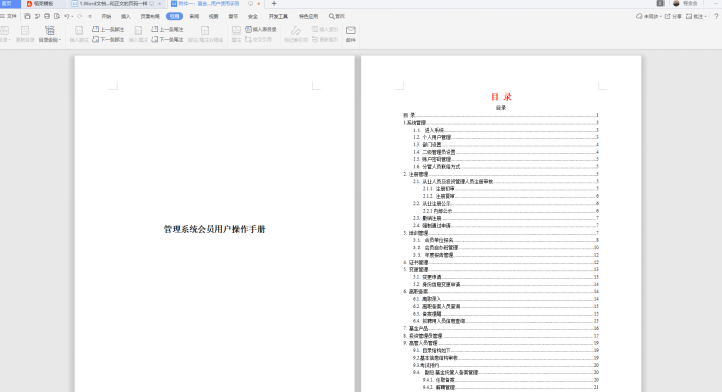This screenshot has height=392, width=722.
Task: Click the search 查找 magnifier icon
Action: (332, 16)
